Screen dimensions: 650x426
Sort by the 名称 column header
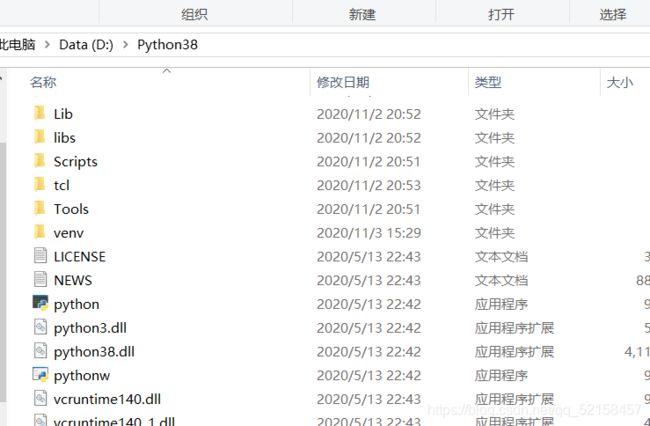(x=43, y=82)
